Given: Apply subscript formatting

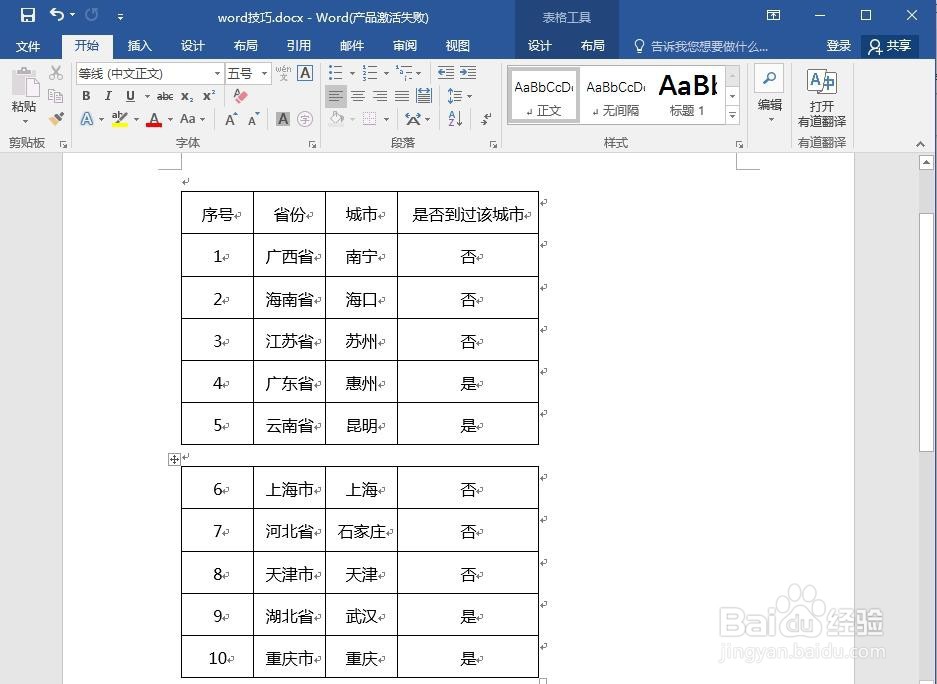Looking at the screenshot, I should 186,96.
